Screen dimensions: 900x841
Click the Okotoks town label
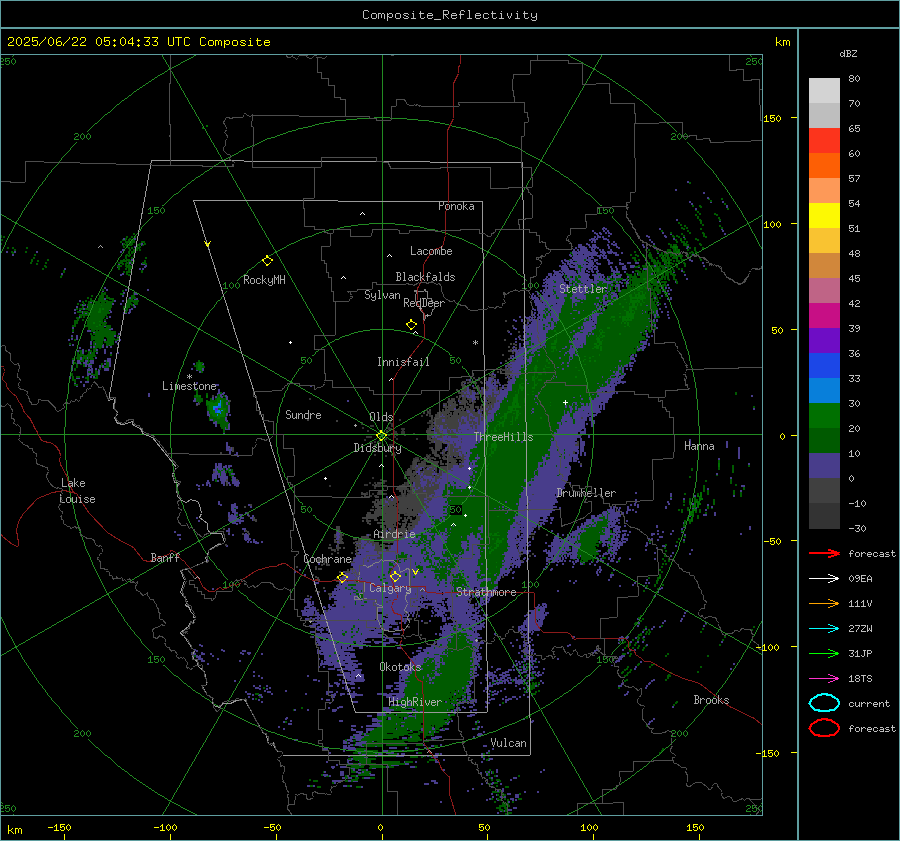click(x=400, y=667)
